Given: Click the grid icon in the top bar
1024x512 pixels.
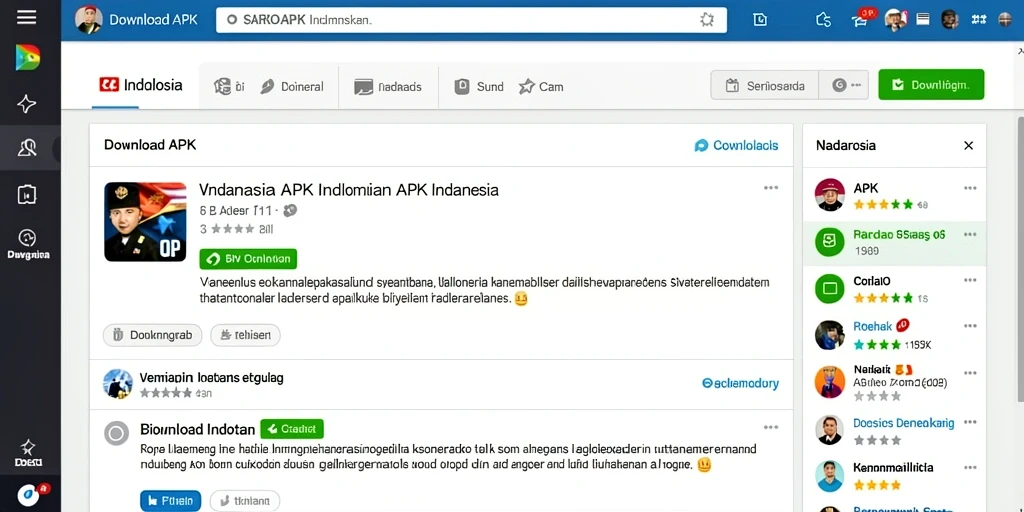Looking at the screenshot, I should (x=978, y=20).
